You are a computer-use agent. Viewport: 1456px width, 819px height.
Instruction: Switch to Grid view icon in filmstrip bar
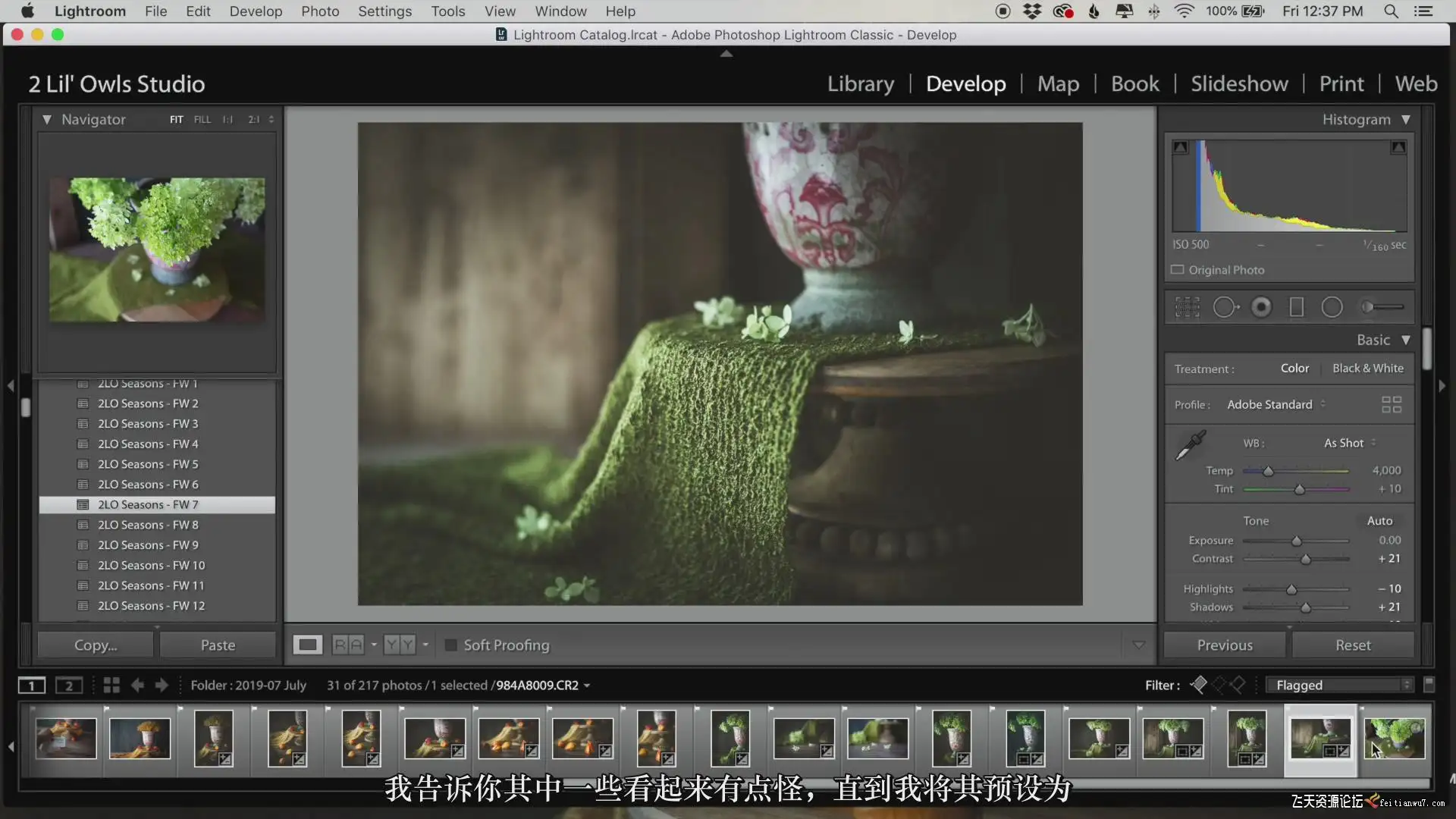111,686
